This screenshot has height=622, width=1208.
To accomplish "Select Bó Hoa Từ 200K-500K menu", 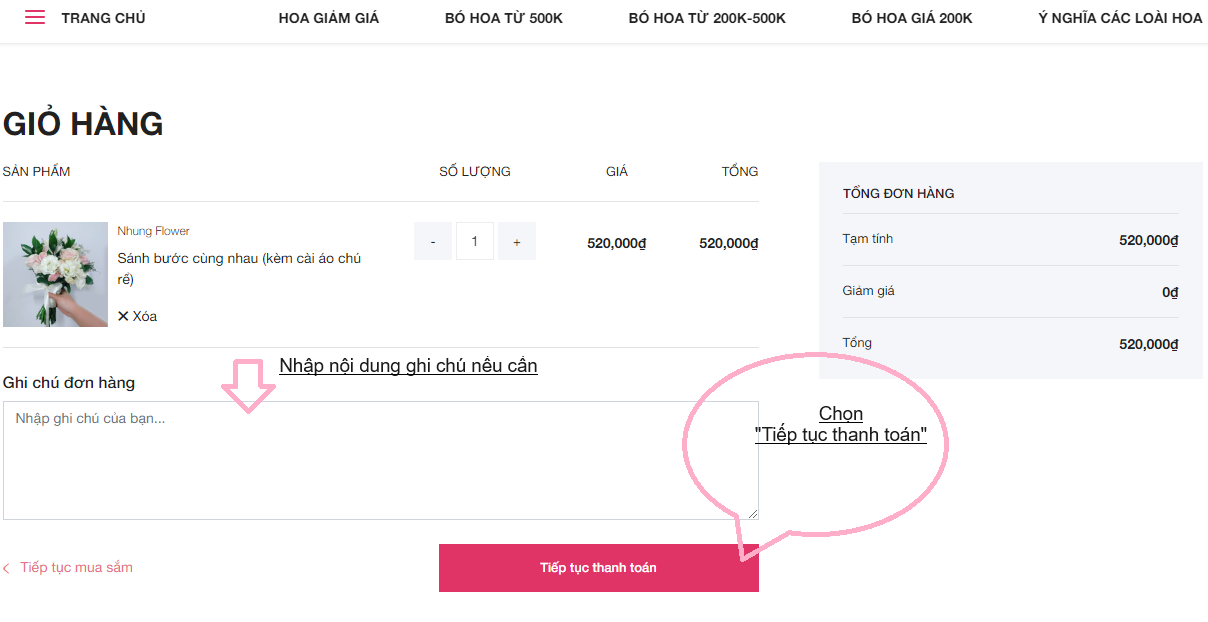I will tap(707, 18).
